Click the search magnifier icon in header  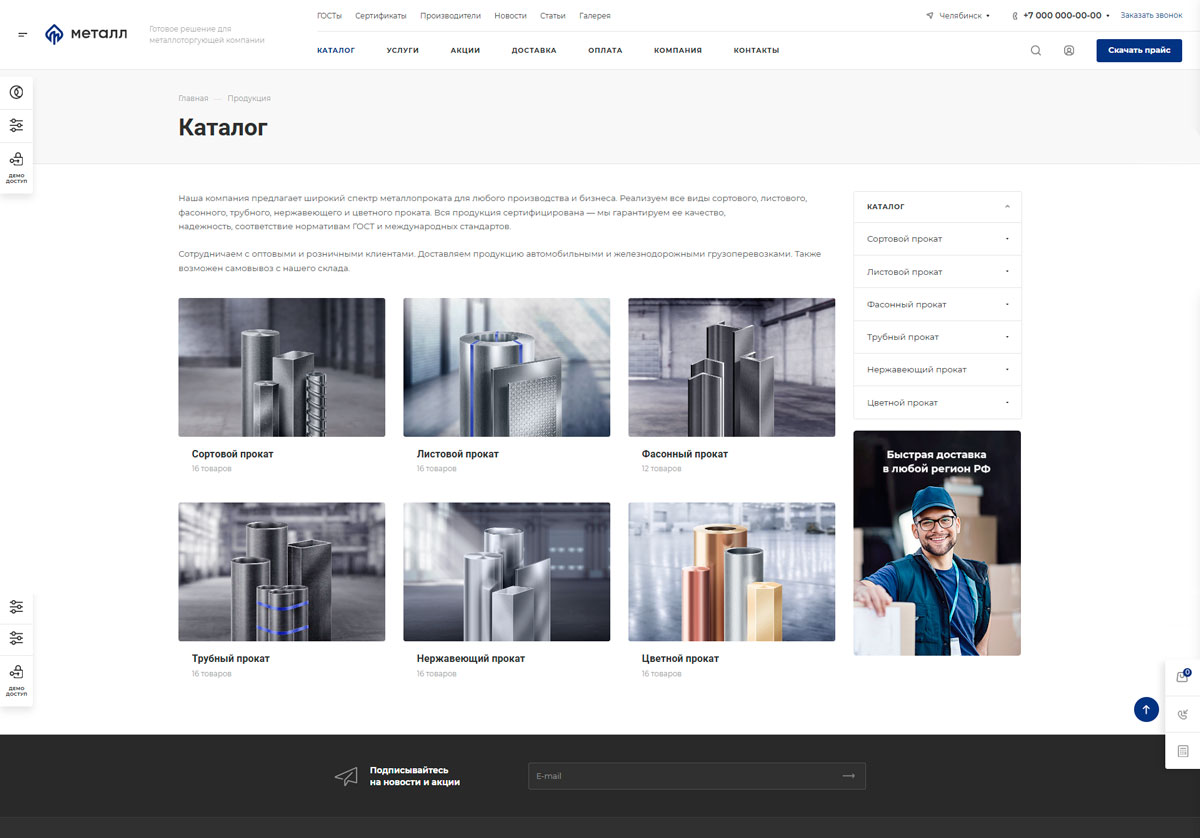coord(1036,50)
